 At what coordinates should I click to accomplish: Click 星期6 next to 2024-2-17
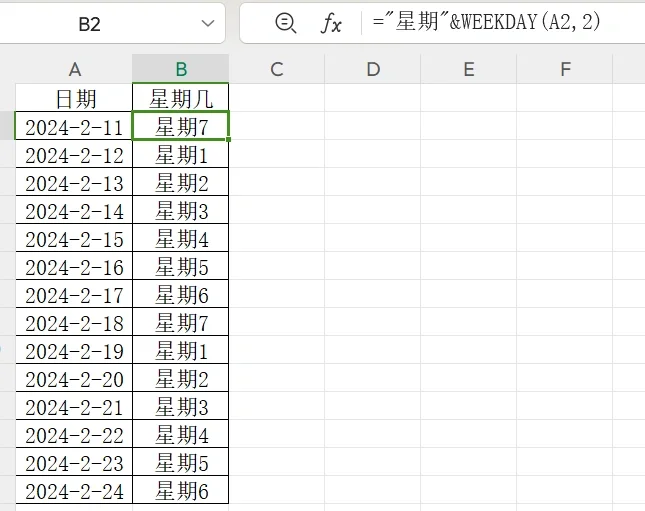click(x=181, y=294)
